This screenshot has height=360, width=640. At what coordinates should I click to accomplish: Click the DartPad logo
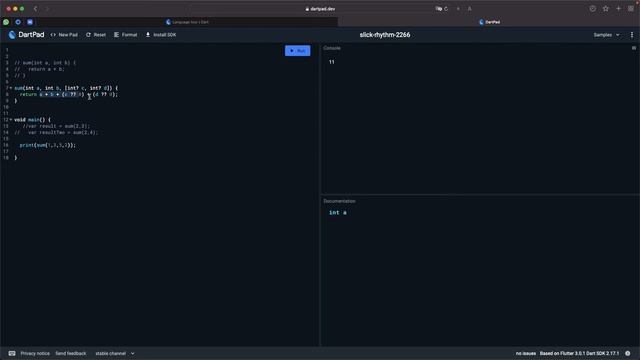(26, 35)
